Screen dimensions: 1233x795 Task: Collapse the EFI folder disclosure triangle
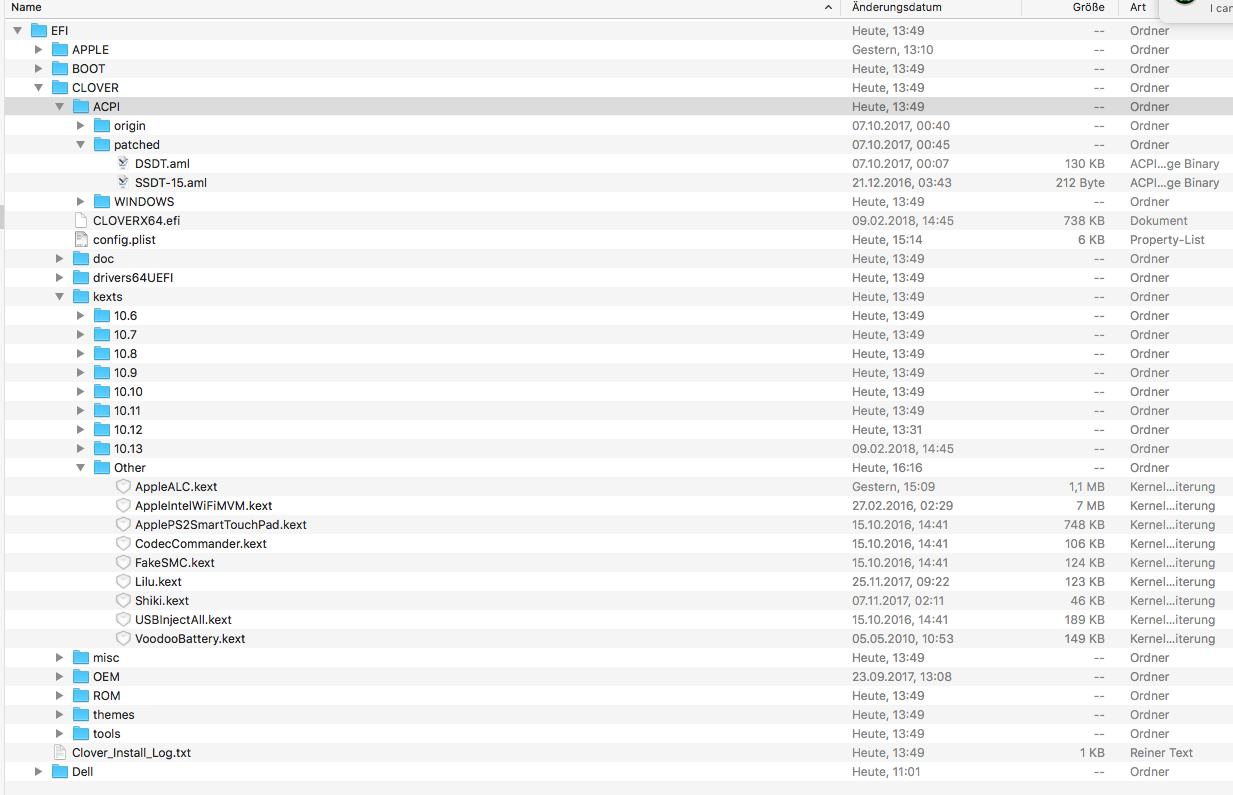click(x=18, y=31)
